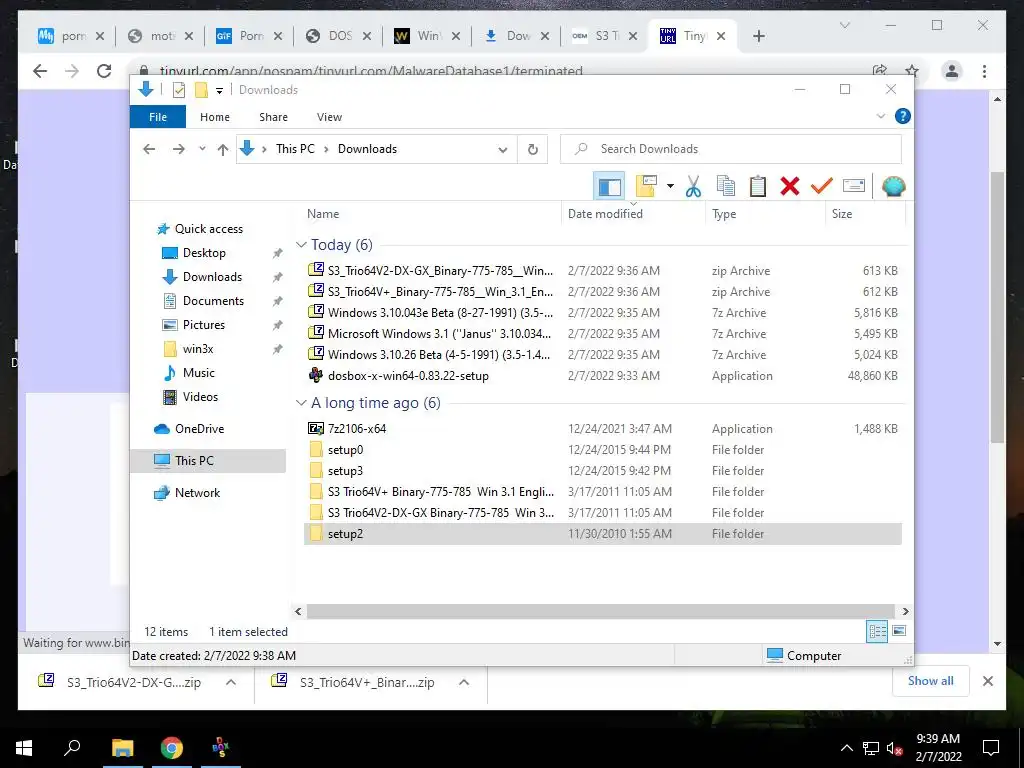Select S3_Trio64V2-DX-GX zip archive file
The image size is (1024, 768).
603,270
